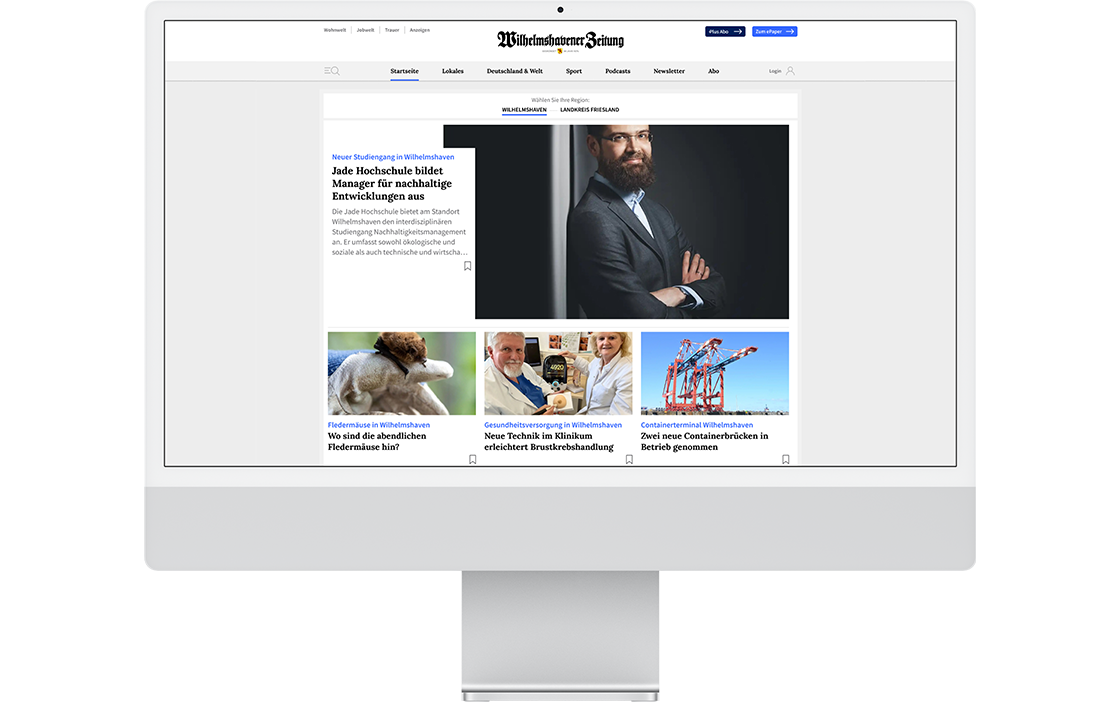1120x702 pixels.
Task: Open headline Neue Technik im Klinikum
Action: point(549,441)
